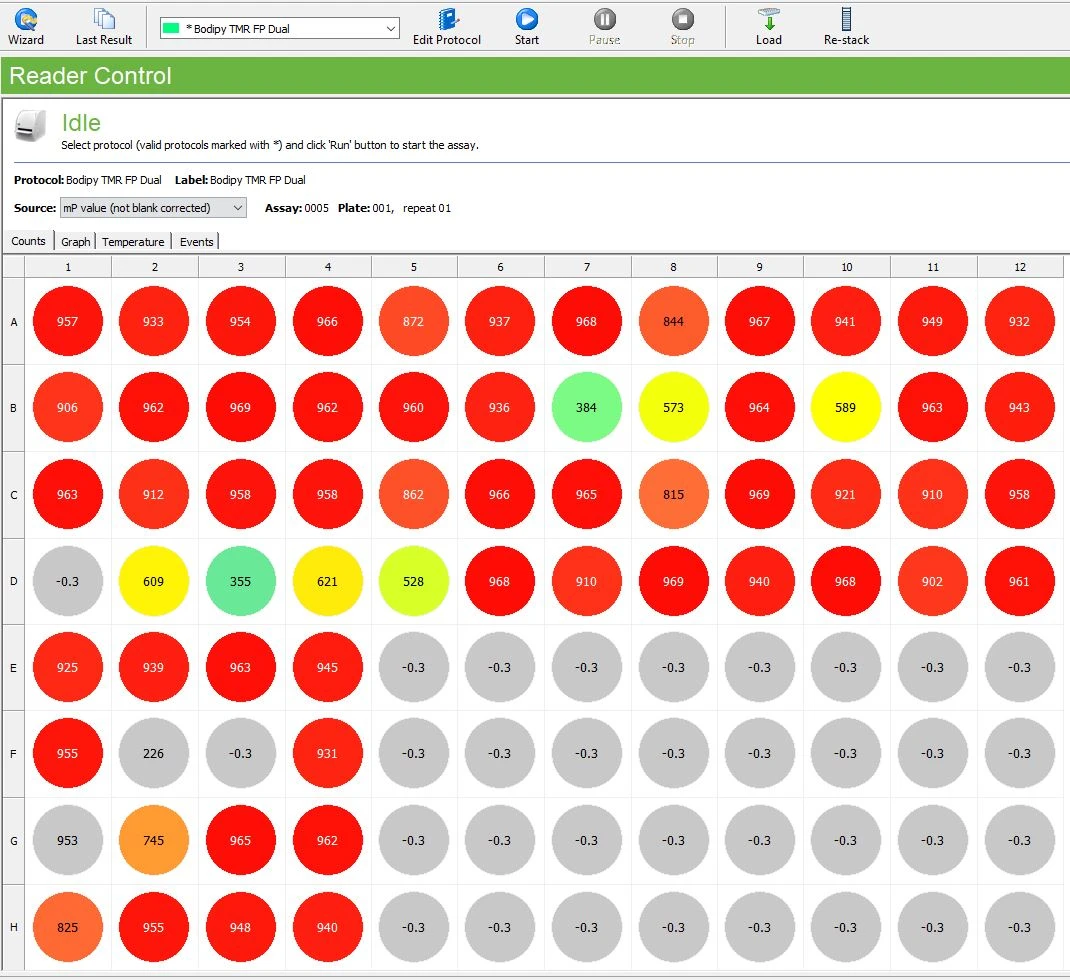This screenshot has height=980, width=1070.
Task: Load a plate with Load icon
Action: (768, 26)
